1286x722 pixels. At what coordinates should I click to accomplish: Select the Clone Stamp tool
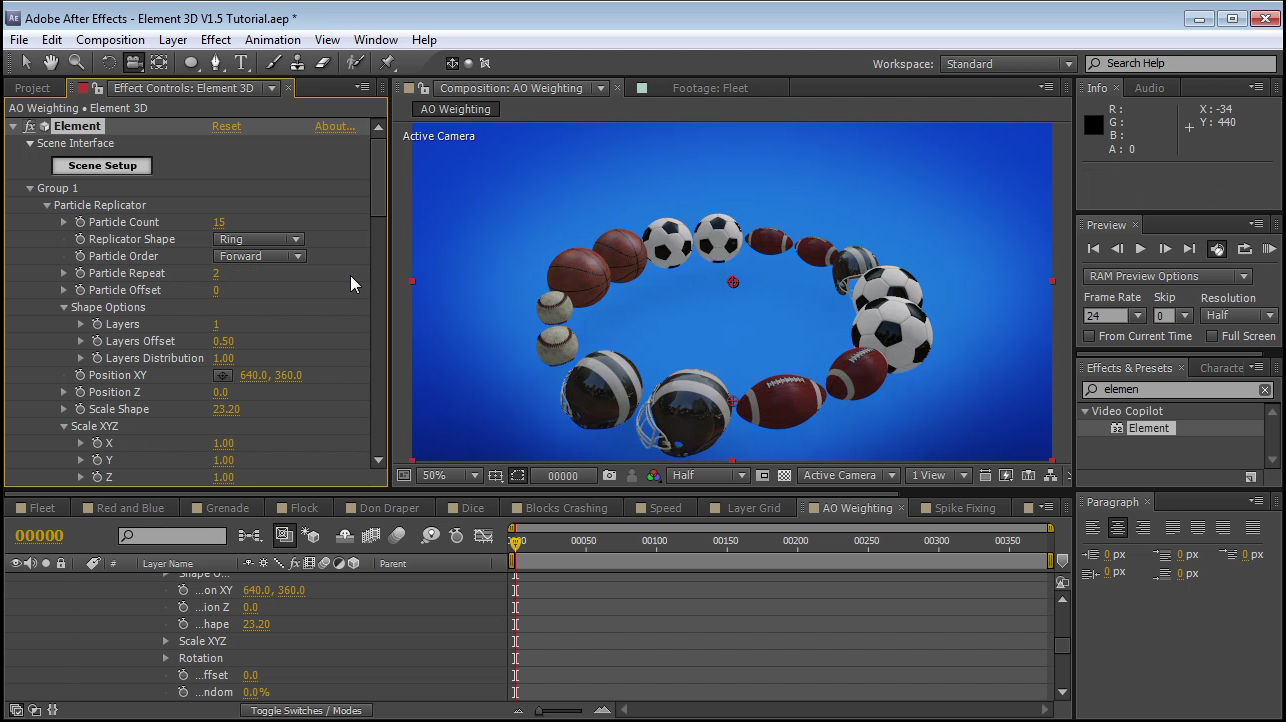click(x=297, y=63)
